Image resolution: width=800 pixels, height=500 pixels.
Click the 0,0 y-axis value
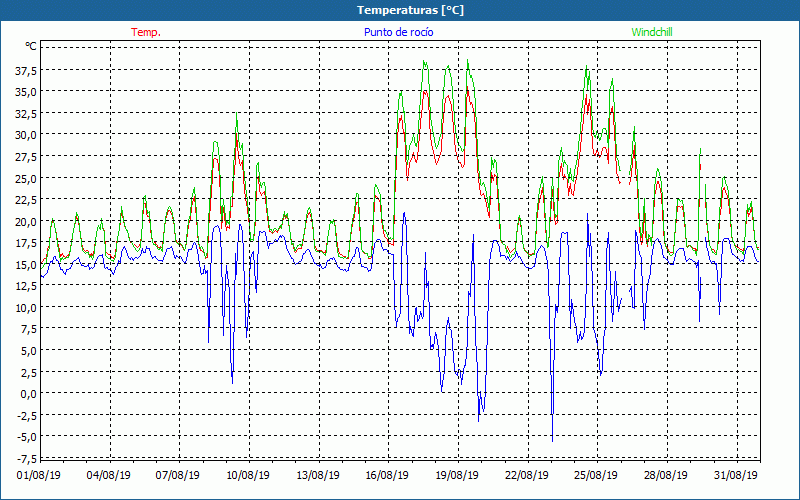29,394
